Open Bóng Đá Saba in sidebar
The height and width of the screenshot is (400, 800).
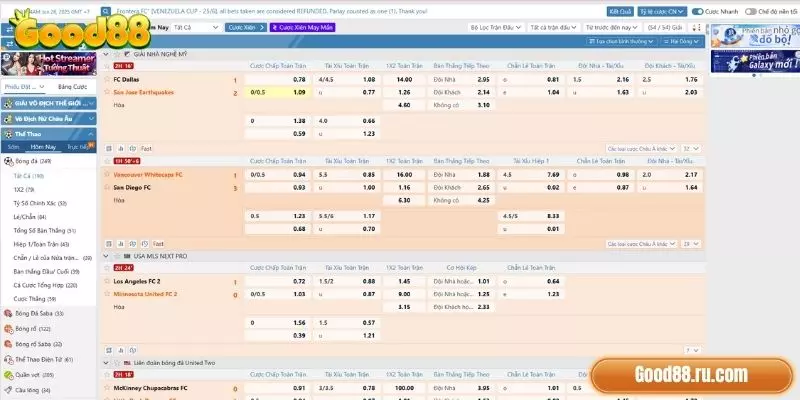[x=39, y=312]
